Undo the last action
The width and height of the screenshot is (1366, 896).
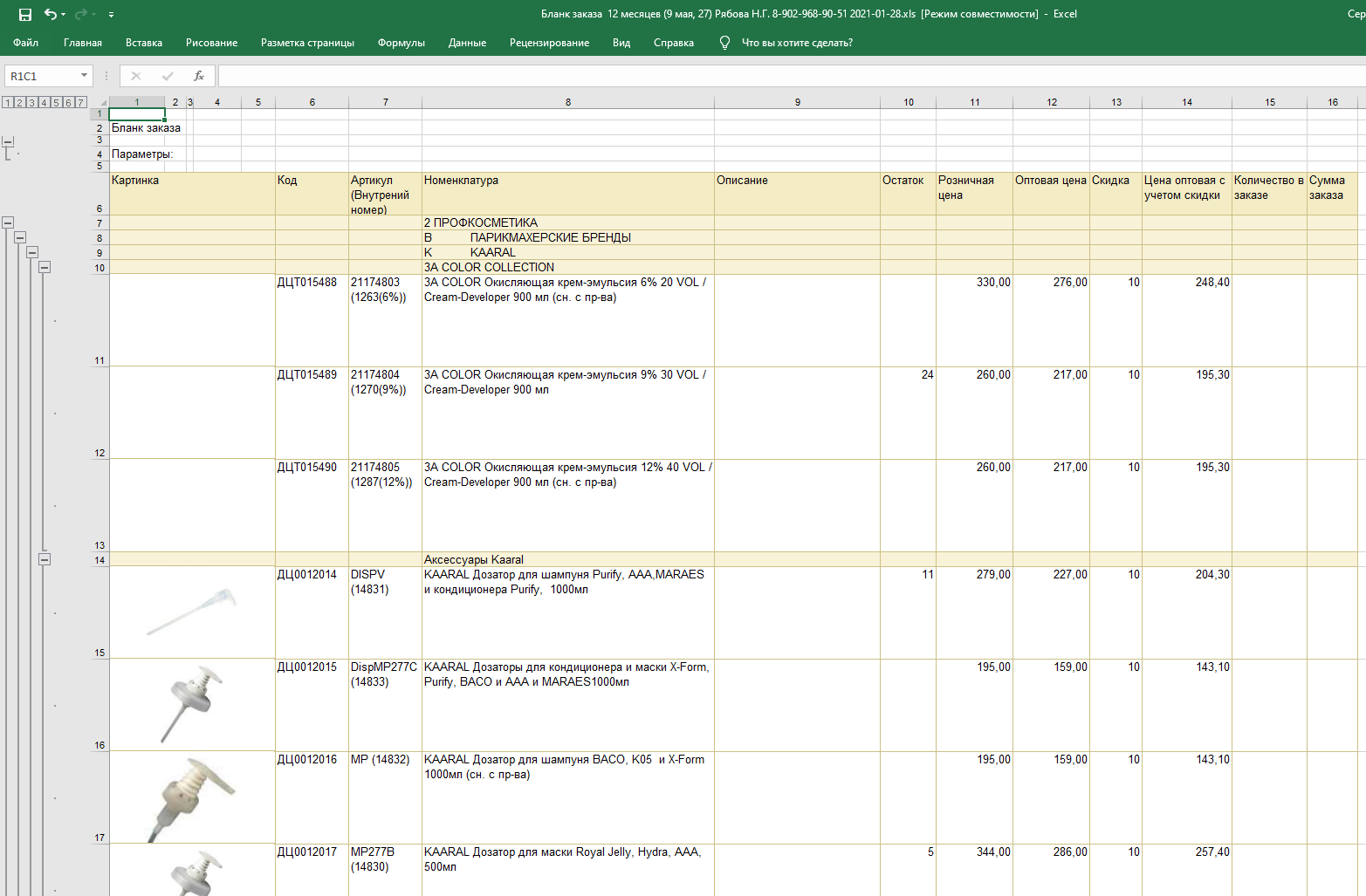tap(51, 14)
